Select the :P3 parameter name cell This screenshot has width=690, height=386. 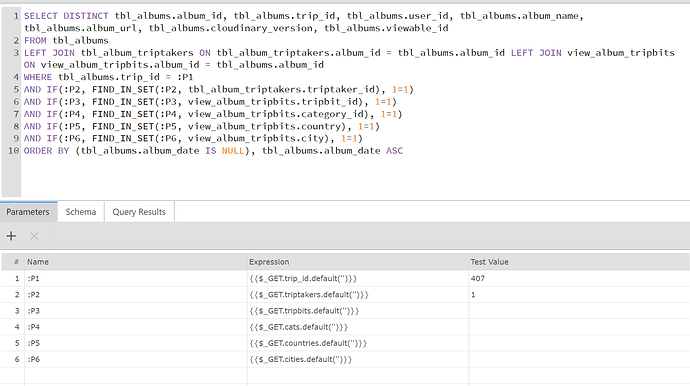click(x=136, y=311)
